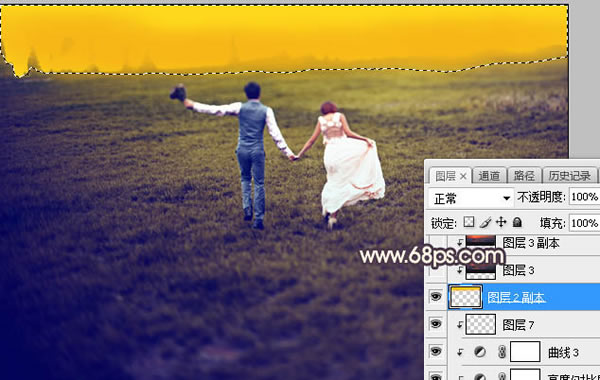The height and width of the screenshot is (380, 600).
Task: Close the 图层 panel tab with X
Action: [x=463, y=176]
